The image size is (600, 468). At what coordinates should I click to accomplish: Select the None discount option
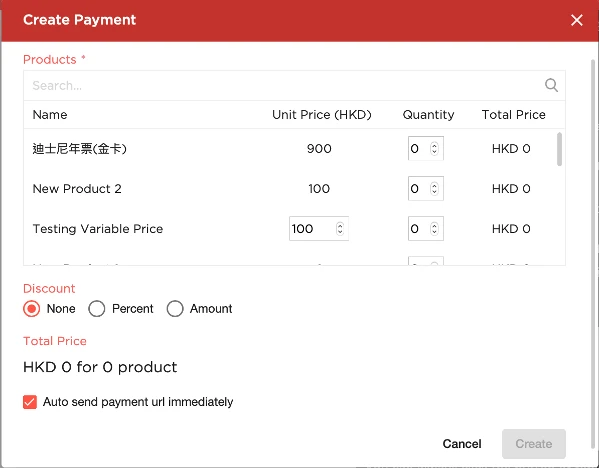32,309
